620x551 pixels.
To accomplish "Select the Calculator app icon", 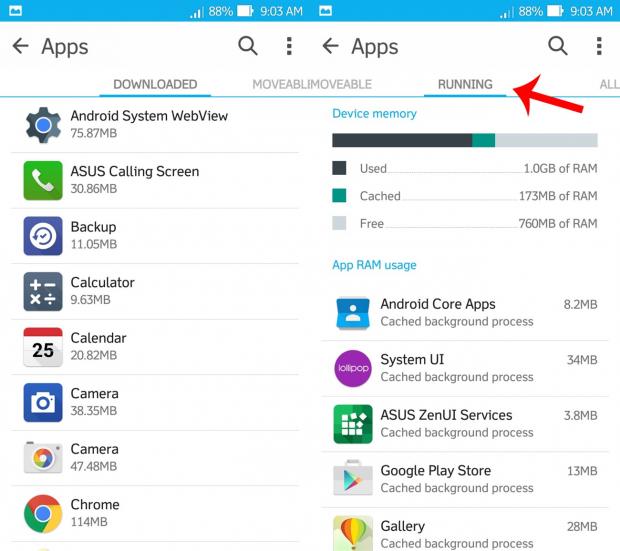I will (x=43, y=291).
